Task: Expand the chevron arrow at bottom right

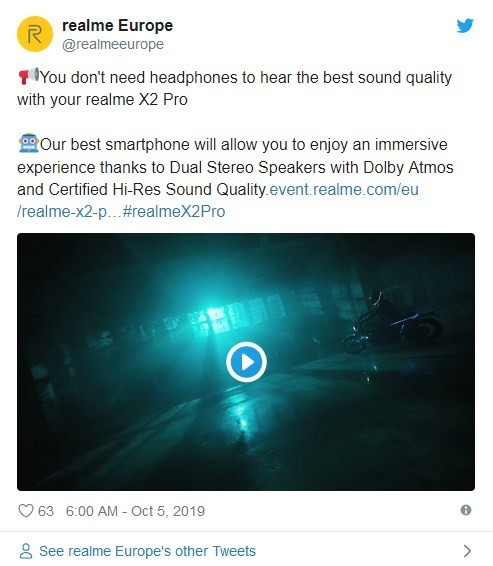Action: (x=467, y=551)
